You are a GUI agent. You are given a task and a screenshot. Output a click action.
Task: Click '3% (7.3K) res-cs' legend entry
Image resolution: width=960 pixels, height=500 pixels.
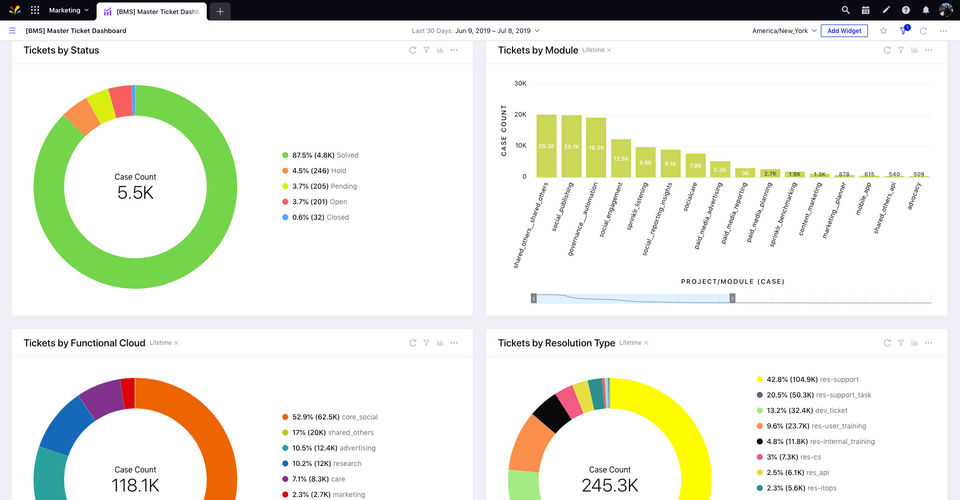[x=789, y=457]
